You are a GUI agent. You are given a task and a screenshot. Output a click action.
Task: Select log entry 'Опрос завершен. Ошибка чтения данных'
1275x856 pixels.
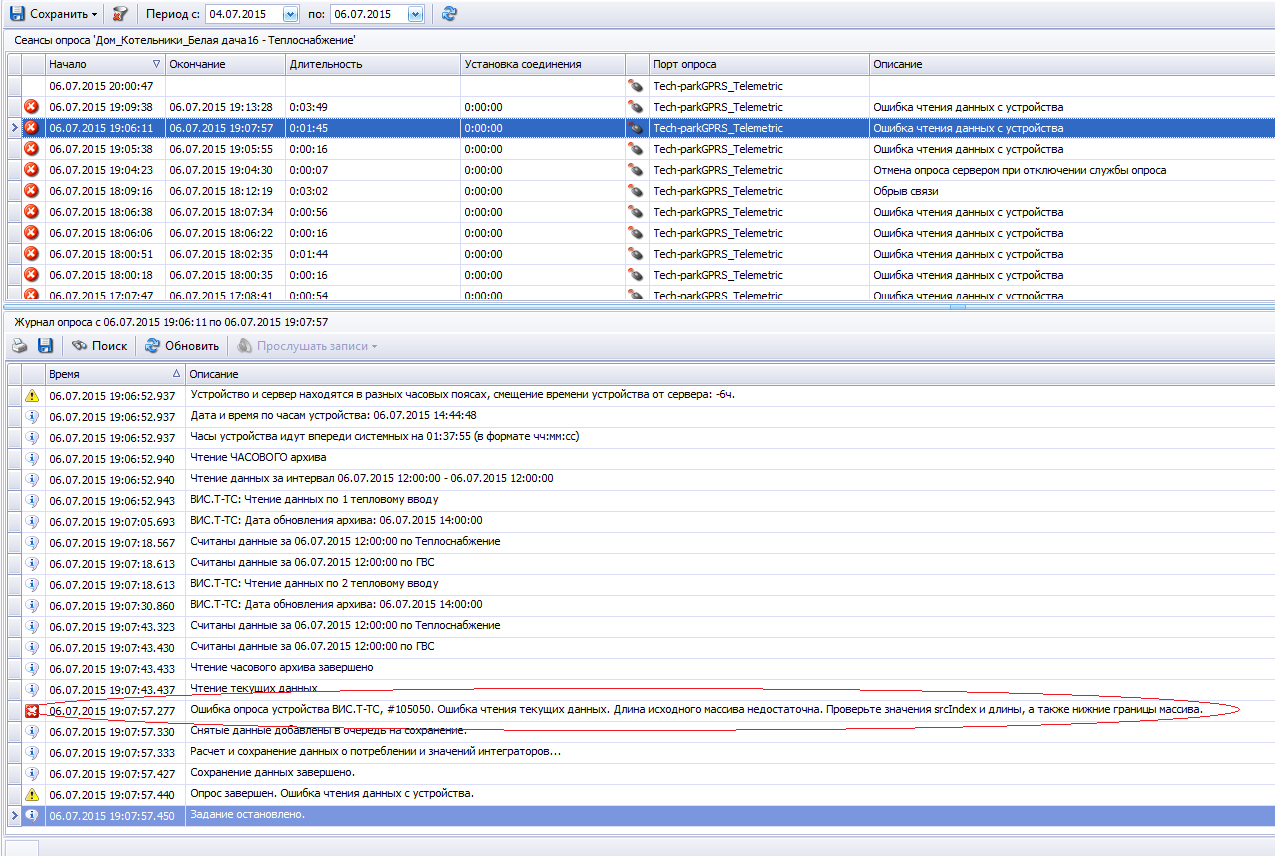[332, 794]
